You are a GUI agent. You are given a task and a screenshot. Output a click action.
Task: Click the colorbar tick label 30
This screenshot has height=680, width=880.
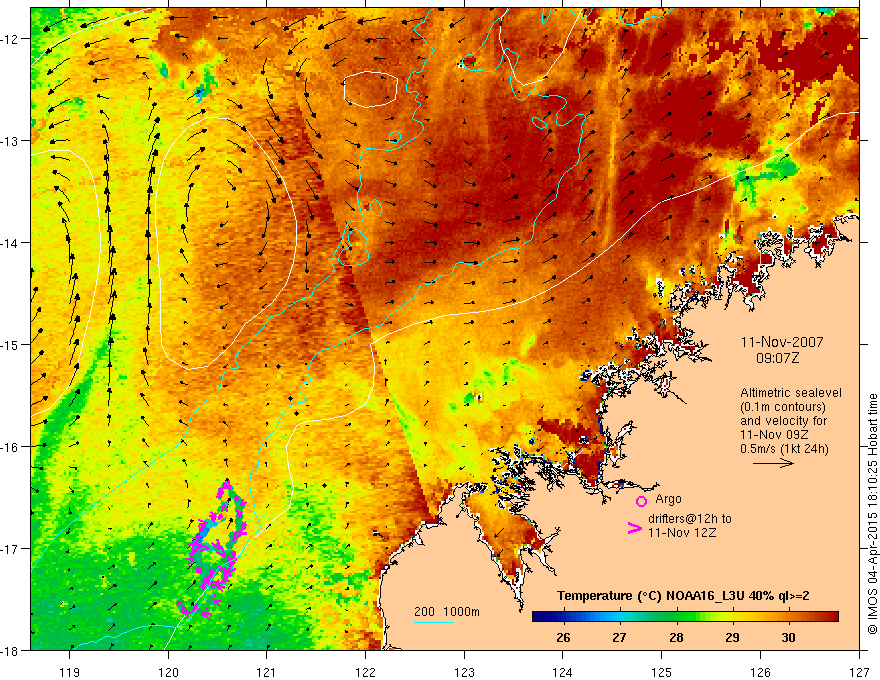coord(788,638)
